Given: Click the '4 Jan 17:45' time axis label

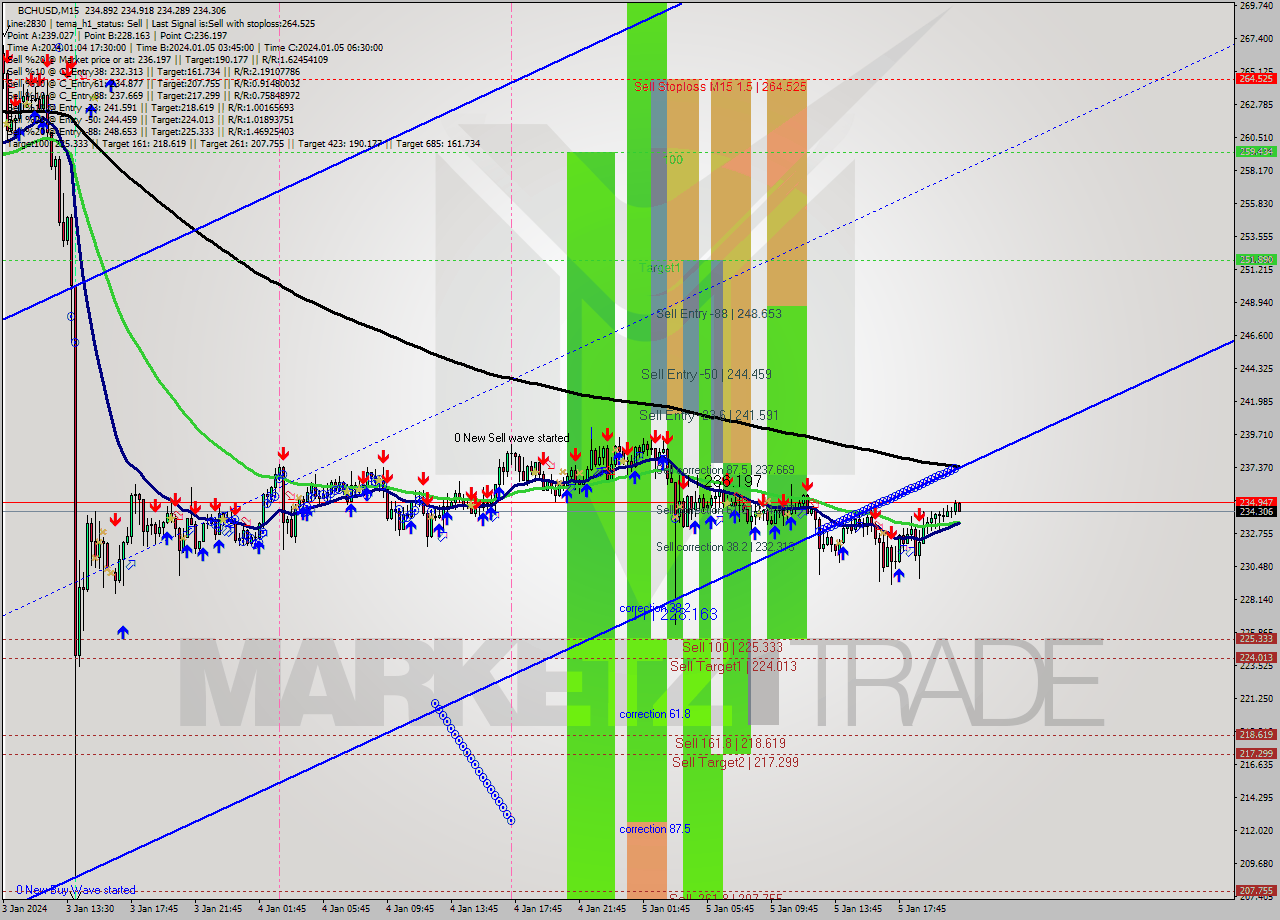Looking at the screenshot, I should 538,909.
